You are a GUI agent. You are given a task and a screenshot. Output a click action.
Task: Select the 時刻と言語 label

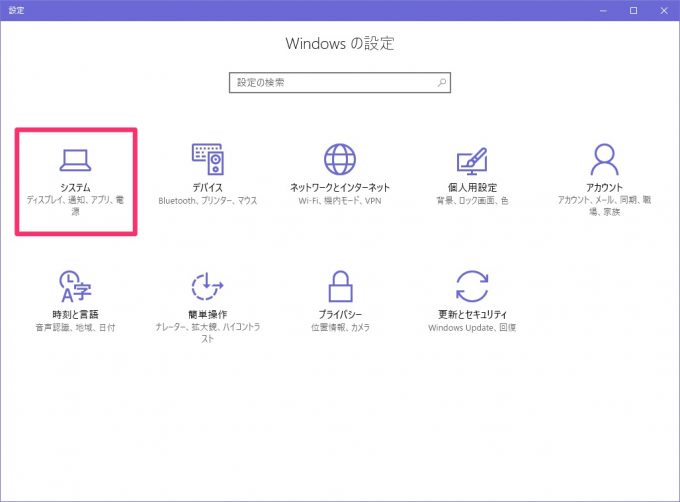75,314
